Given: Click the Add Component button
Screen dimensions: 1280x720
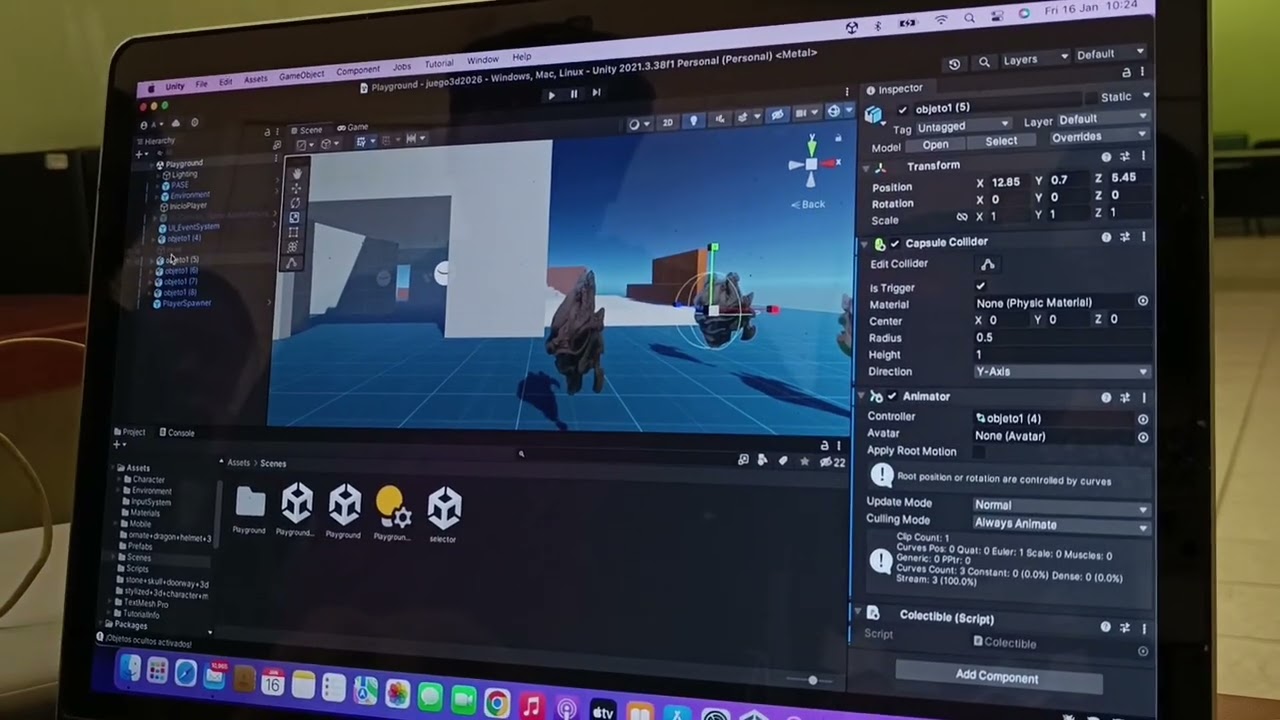Looking at the screenshot, I should 997,677.
